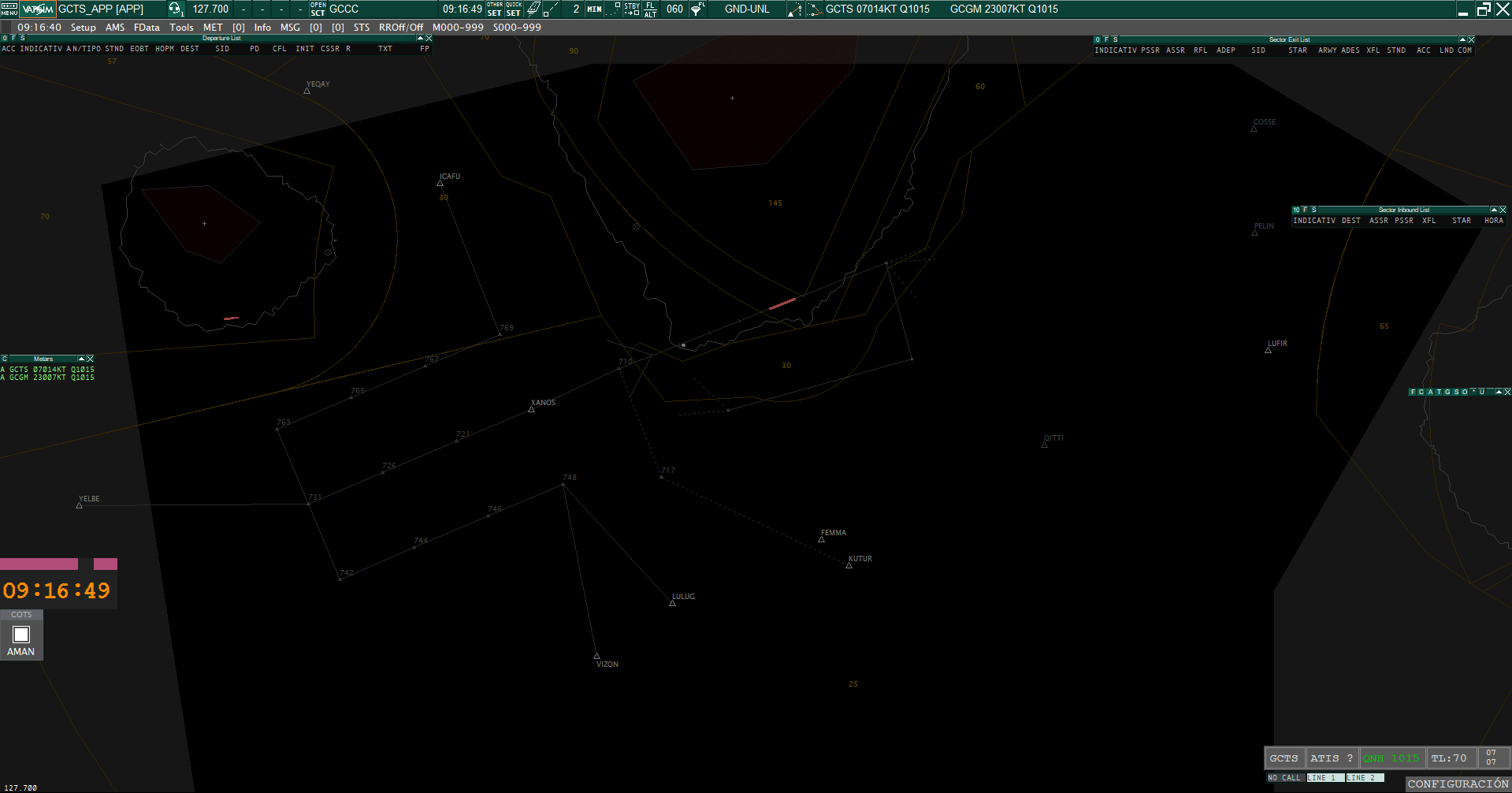Toggle the STBY transponder mode button
The height and width of the screenshot is (793, 1512).
click(x=632, y=9)
